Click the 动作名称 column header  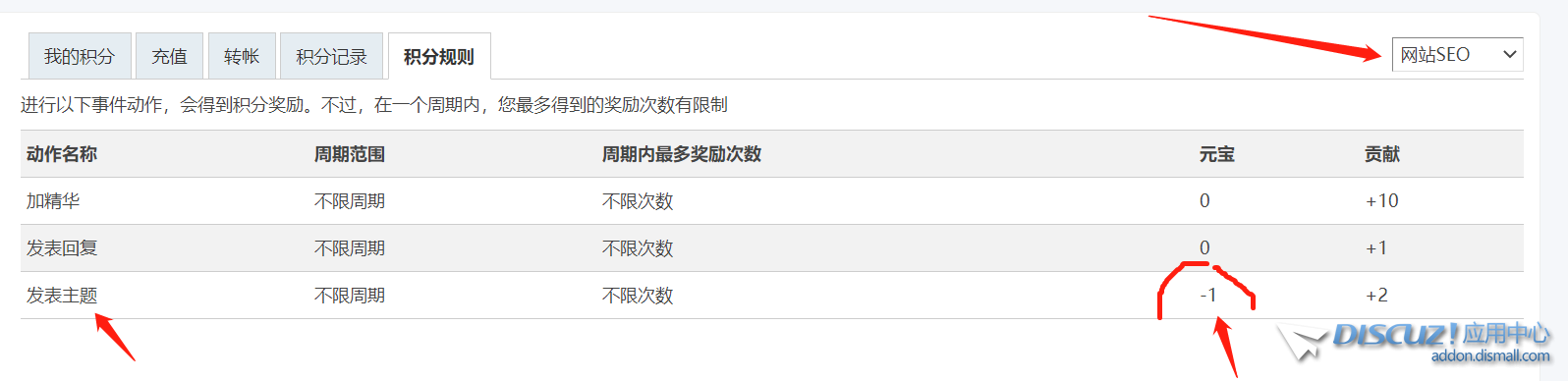coord(62,154)
